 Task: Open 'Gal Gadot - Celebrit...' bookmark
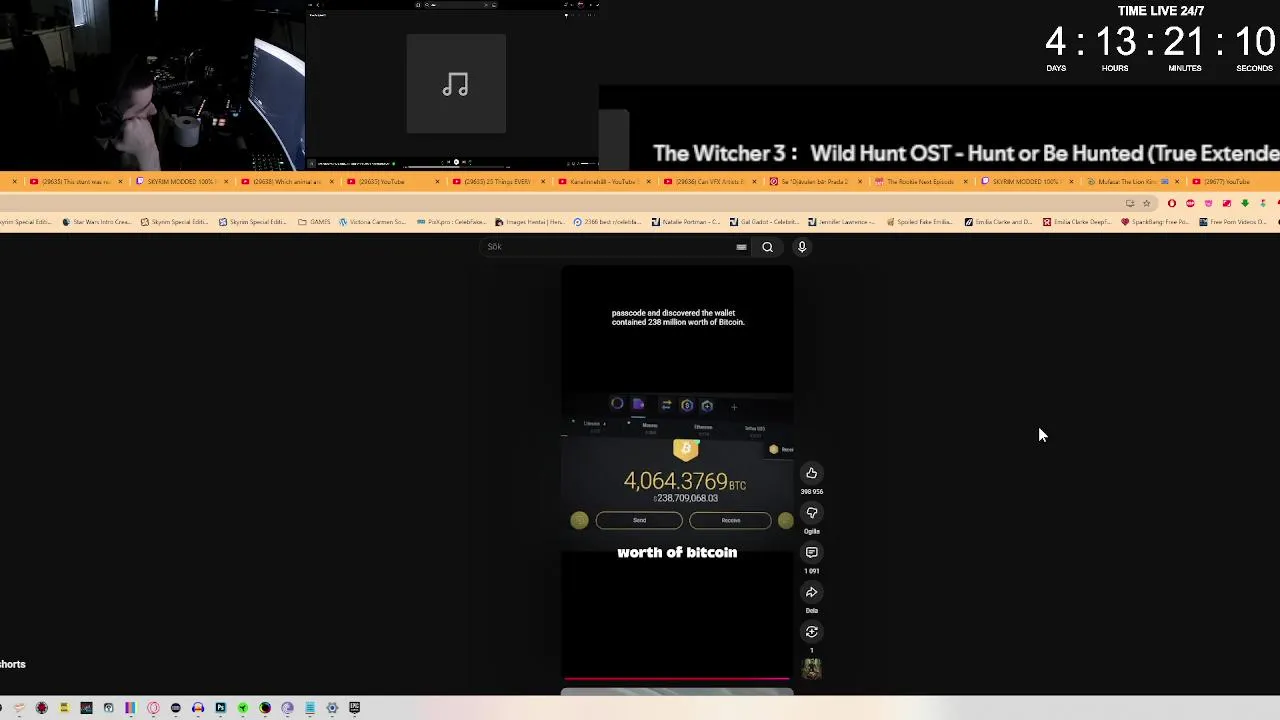point(764,222)
